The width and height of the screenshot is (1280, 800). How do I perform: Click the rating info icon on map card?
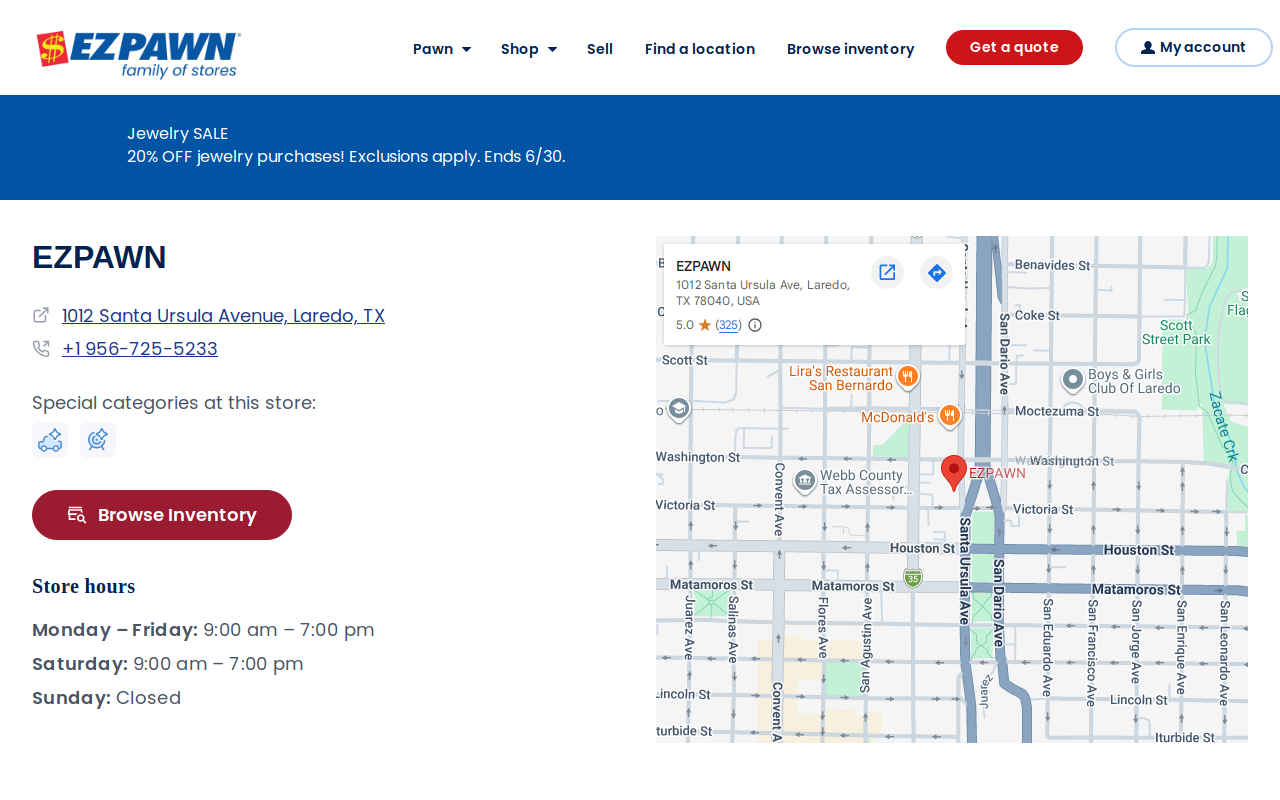[755, 325]
